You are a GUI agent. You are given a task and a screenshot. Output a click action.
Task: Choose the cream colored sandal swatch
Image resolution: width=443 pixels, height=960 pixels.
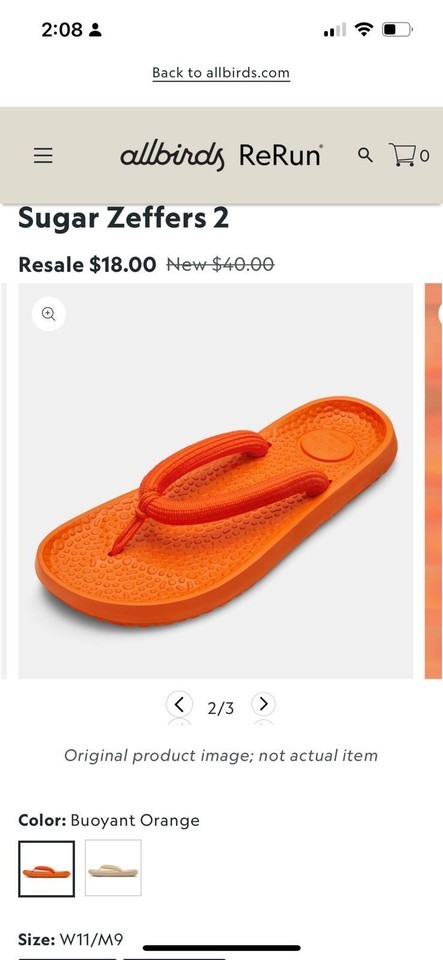(113, 868)
